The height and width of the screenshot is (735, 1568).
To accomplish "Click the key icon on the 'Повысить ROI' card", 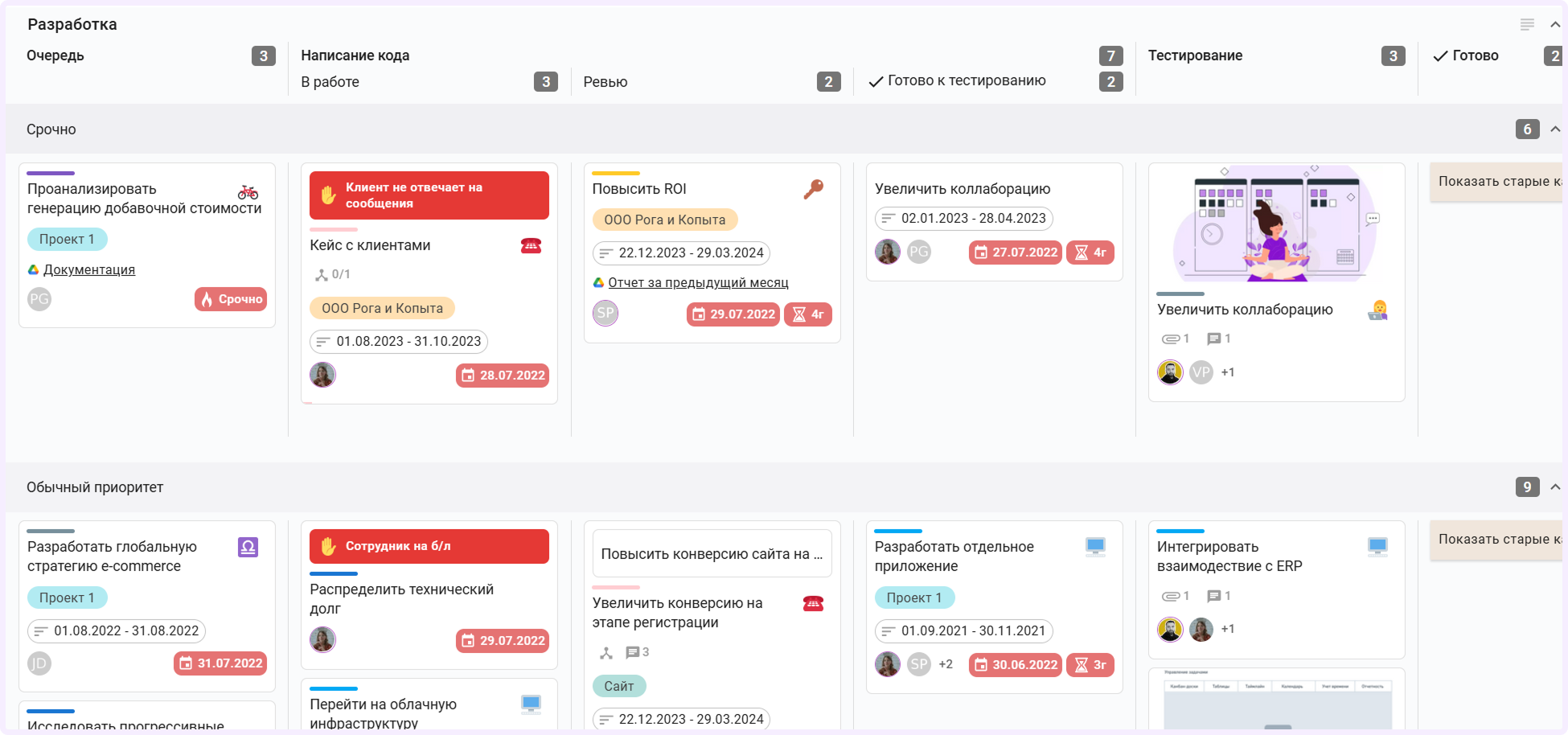I will tap(813, 187).
